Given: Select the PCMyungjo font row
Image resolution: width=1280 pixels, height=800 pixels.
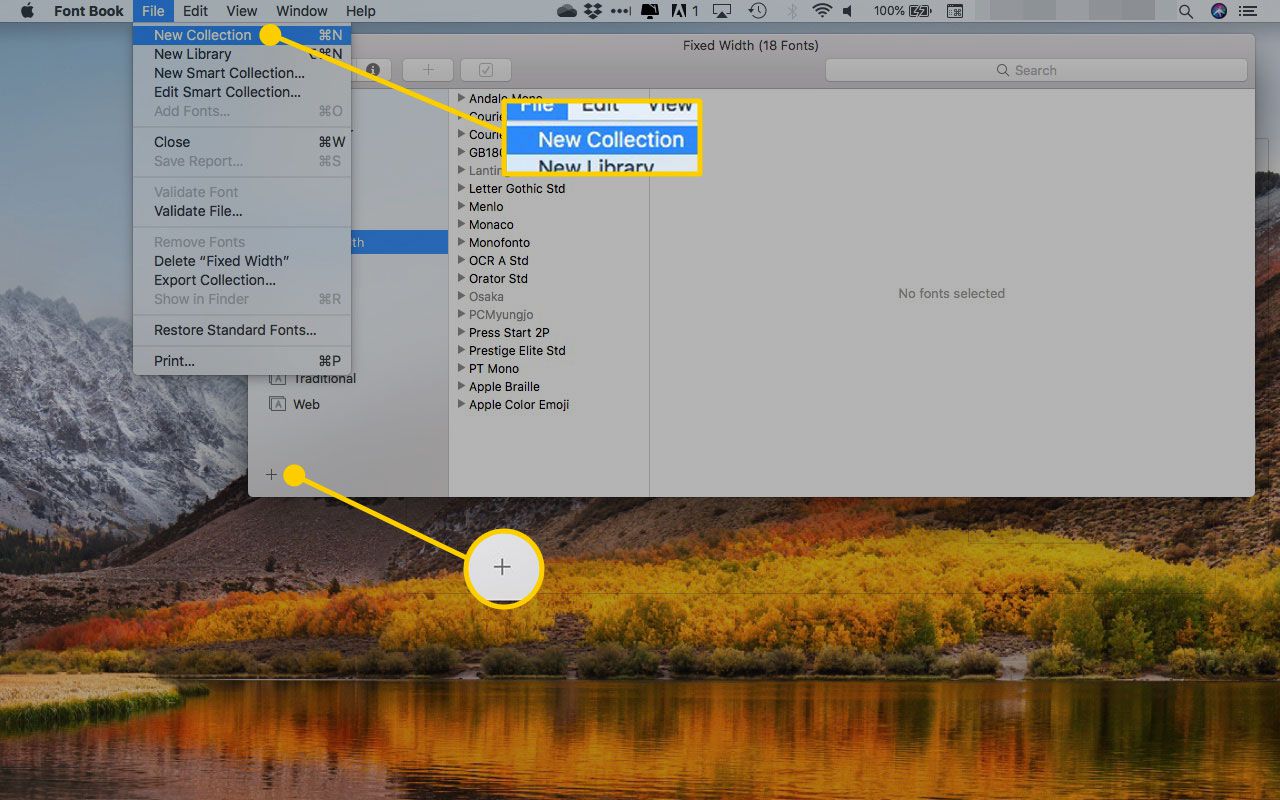Looking at the screenshot, I should [x=549, y=314].
